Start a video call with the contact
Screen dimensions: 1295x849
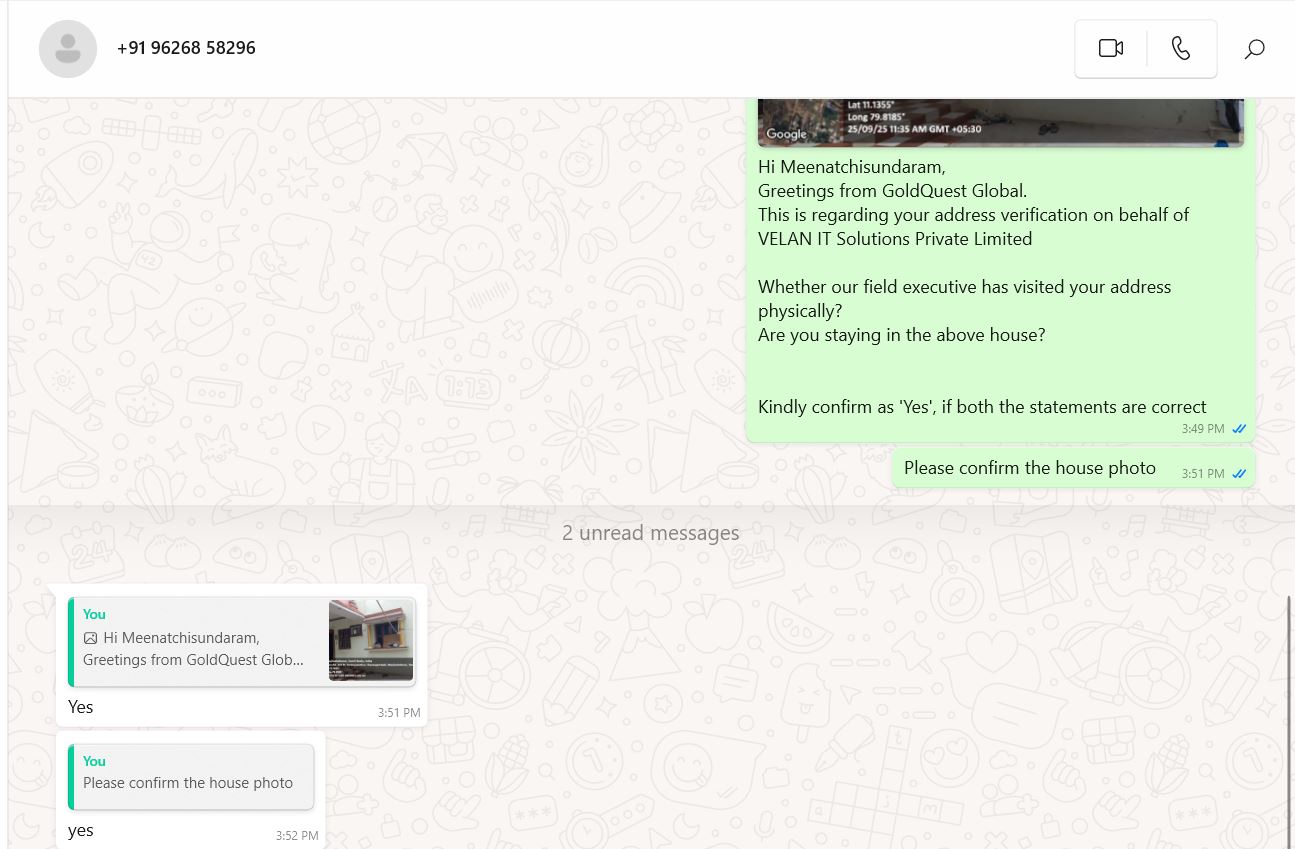click(x=1110, y=48)
